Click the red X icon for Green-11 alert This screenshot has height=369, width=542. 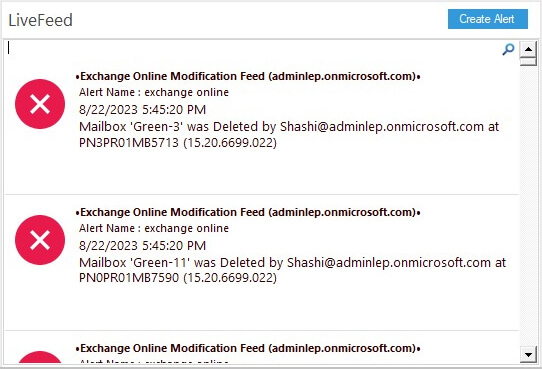(40, 240)
